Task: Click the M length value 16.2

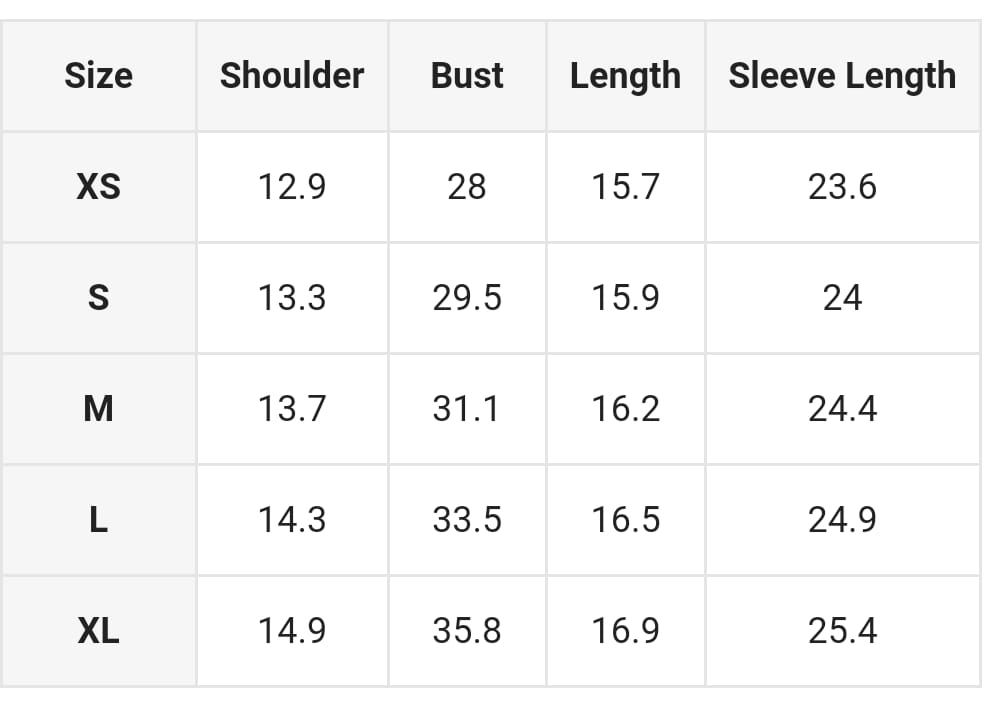Action: click(625, 409)
